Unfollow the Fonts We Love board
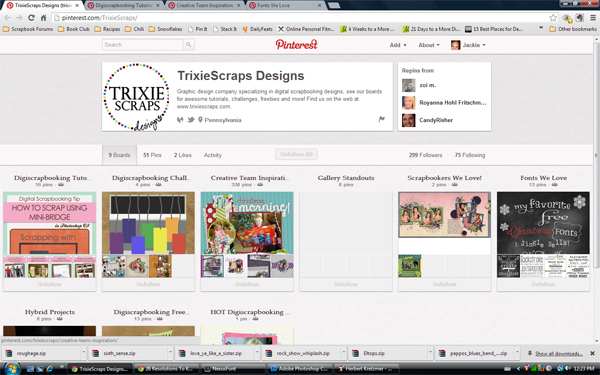The height and width of the screenshot is (375, 600). [543, 284]
